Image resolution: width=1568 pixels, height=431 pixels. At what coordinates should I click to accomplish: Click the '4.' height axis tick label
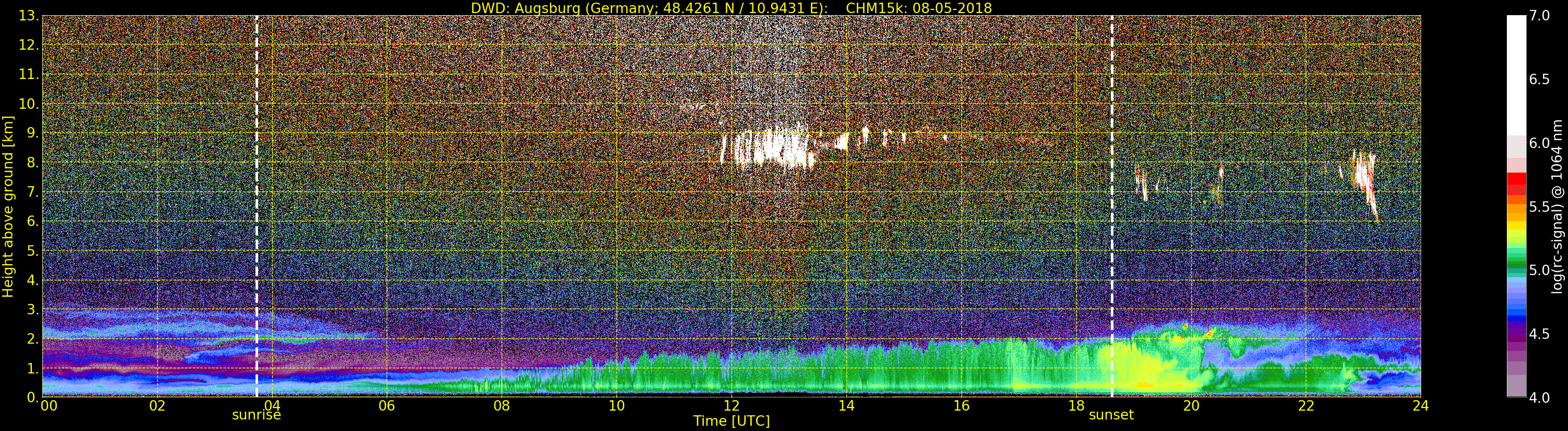pos(32,280)
